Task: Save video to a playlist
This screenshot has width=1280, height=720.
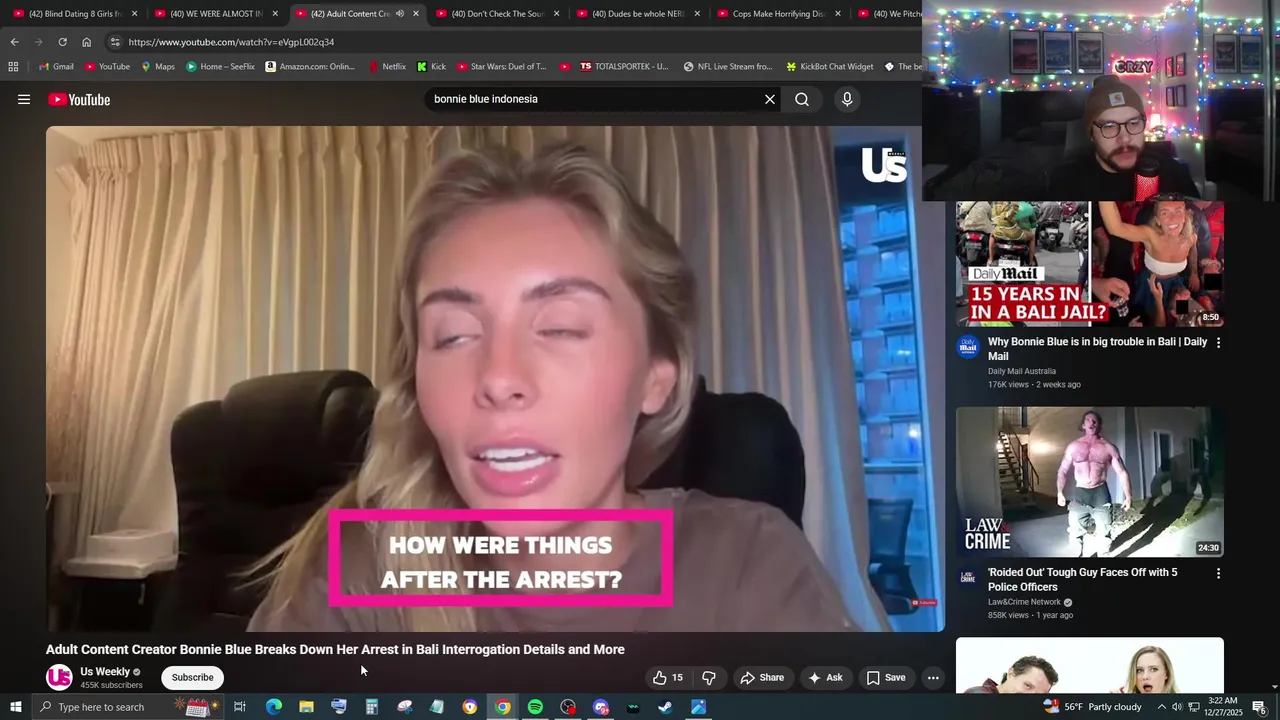Action: (886, 677)
